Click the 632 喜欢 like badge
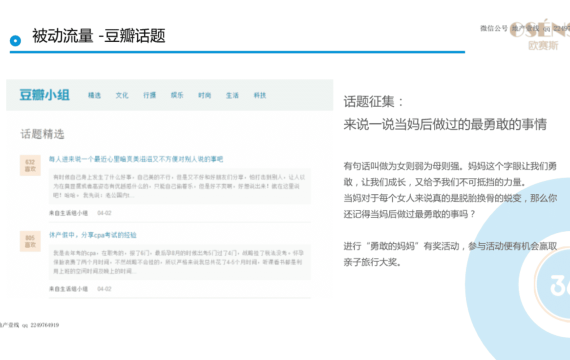The width and height of the screenshot is (570, 360). point(30,165)
